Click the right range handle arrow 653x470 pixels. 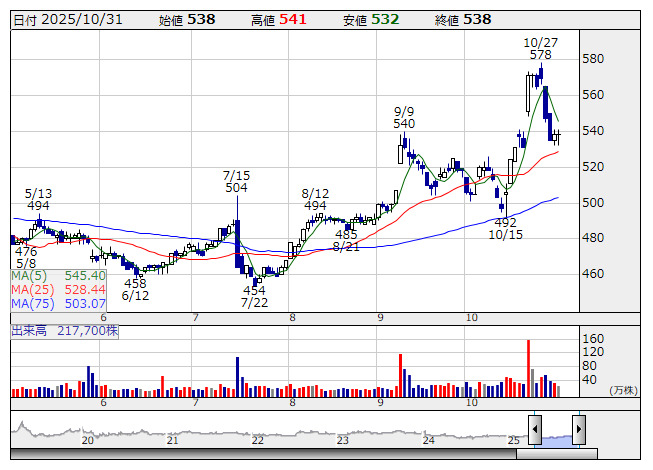click(579, 429)
